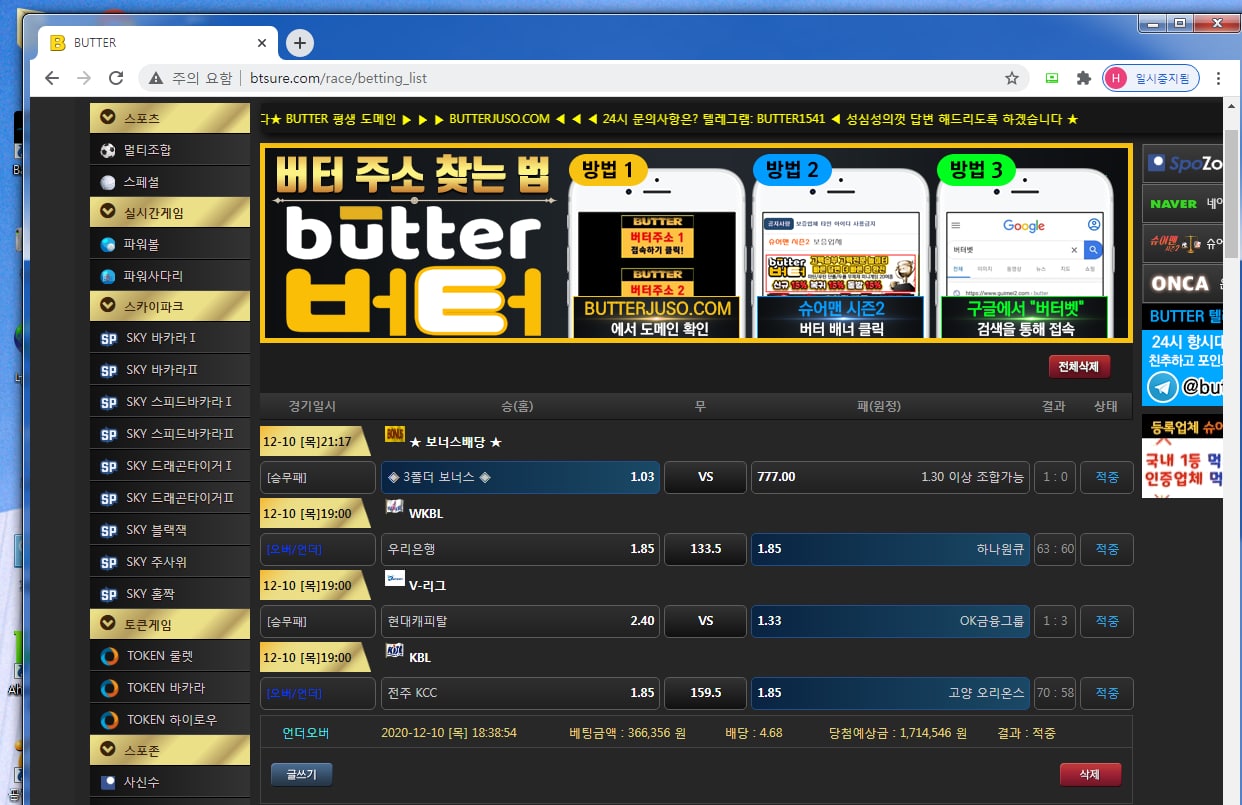This screenshot has width=1242, height=805.
Task: Click the 글쓰기 button
Action: click(x=301, y=774)
